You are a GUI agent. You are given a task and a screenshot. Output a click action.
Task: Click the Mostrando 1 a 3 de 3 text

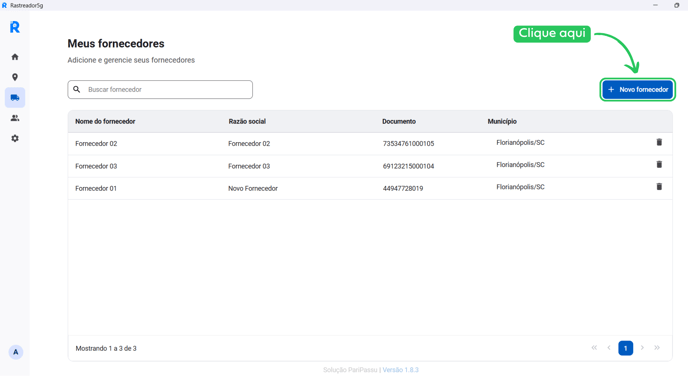click(x=106, y=348)
